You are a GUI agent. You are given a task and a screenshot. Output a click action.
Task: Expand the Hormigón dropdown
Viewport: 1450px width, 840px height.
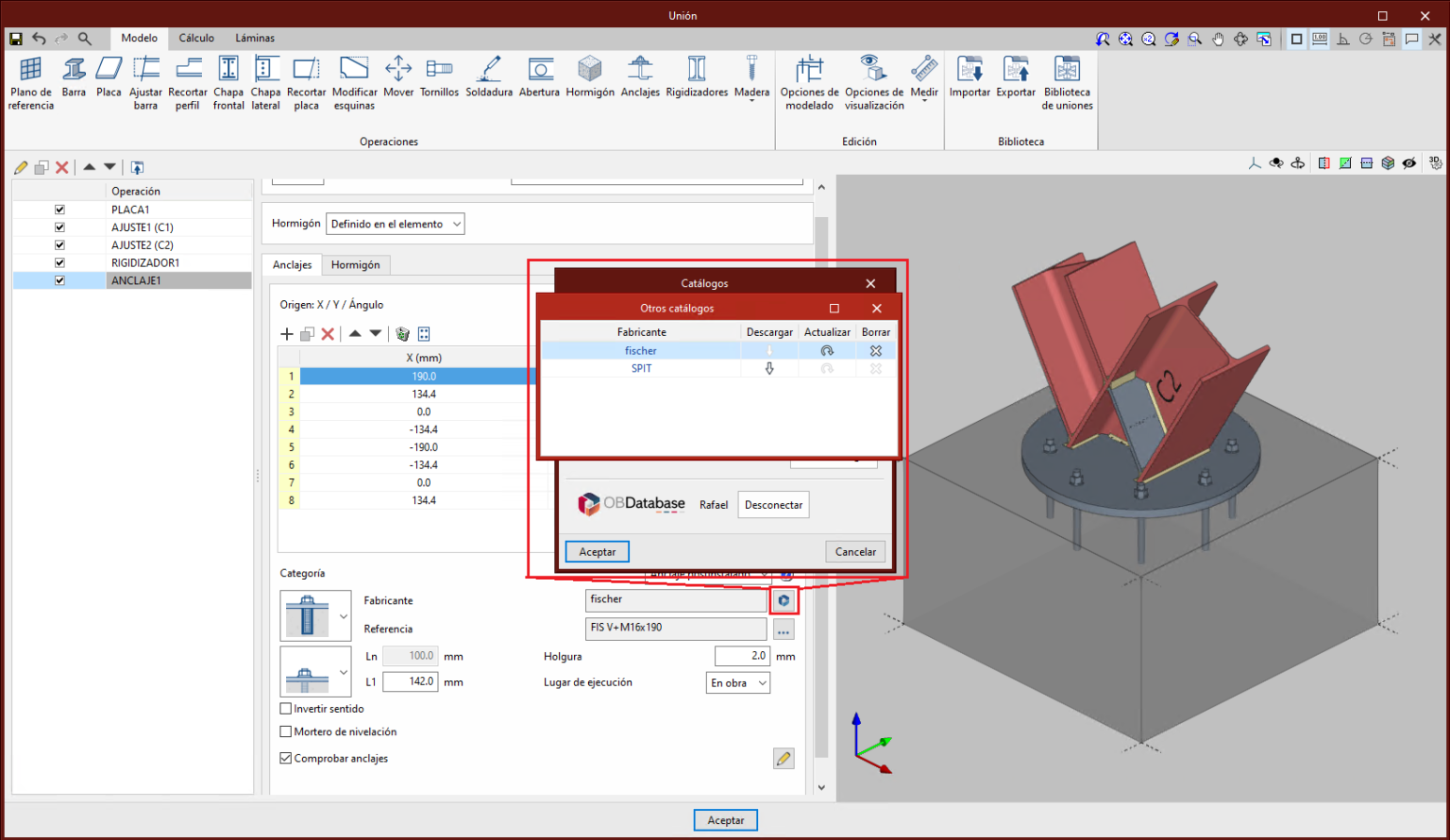tap(395, 225)
